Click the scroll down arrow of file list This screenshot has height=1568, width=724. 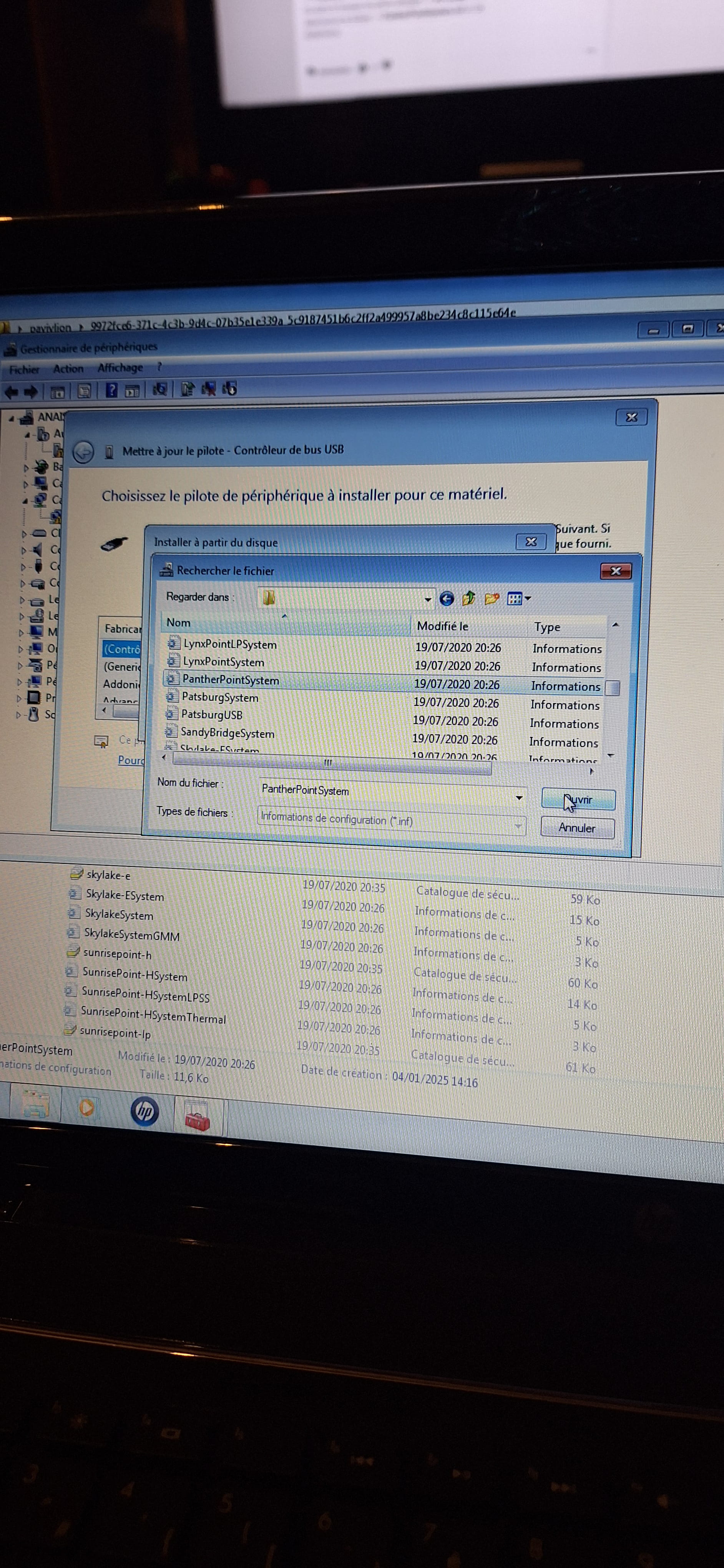(611, 755)
